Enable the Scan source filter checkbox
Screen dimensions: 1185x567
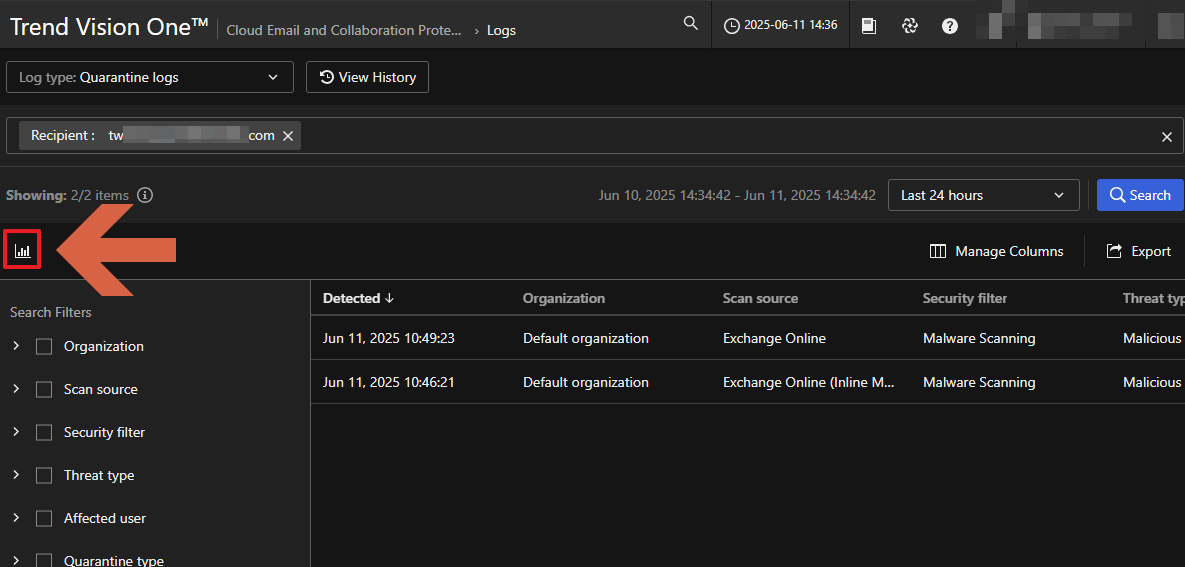(44, 390)
